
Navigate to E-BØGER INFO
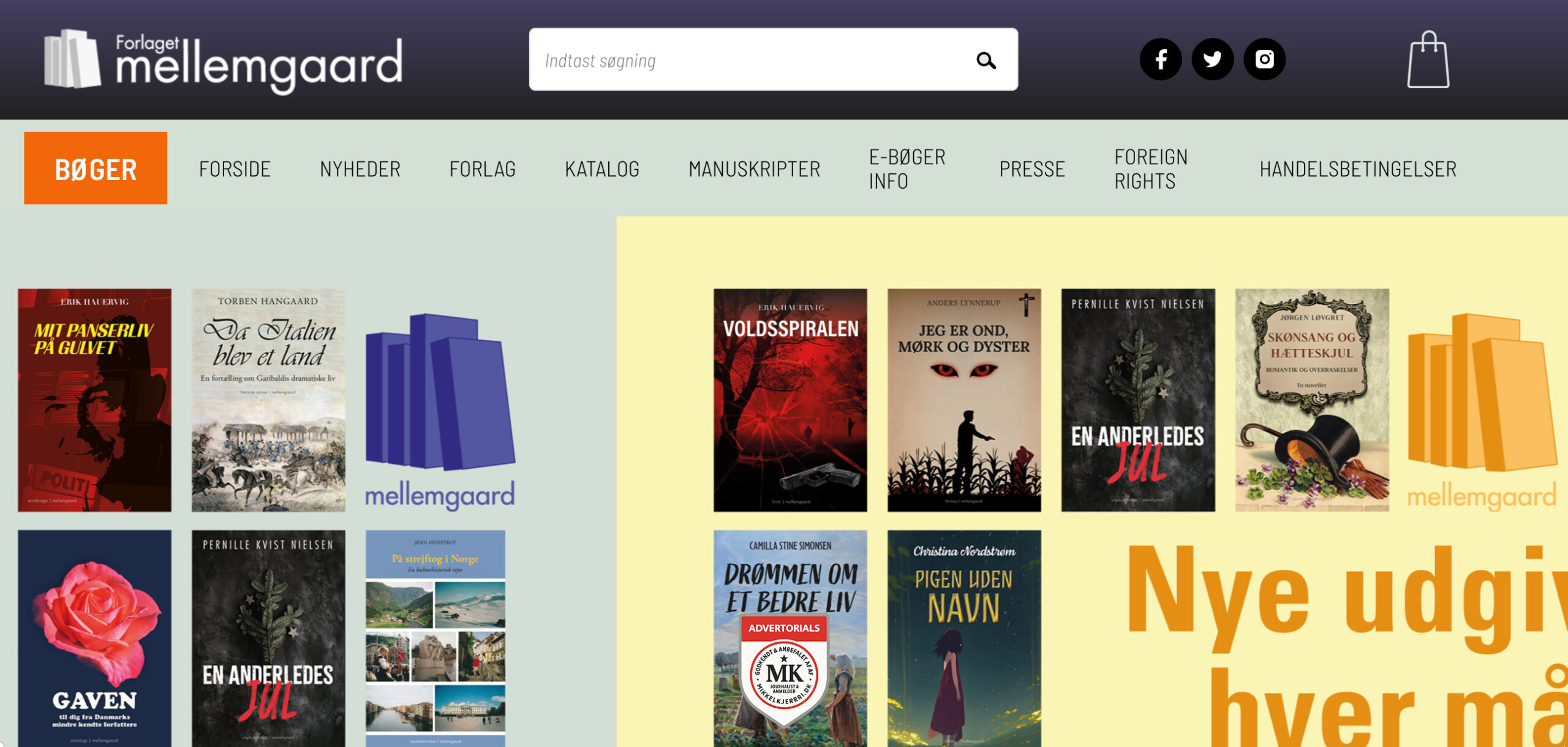click(907, 169)
